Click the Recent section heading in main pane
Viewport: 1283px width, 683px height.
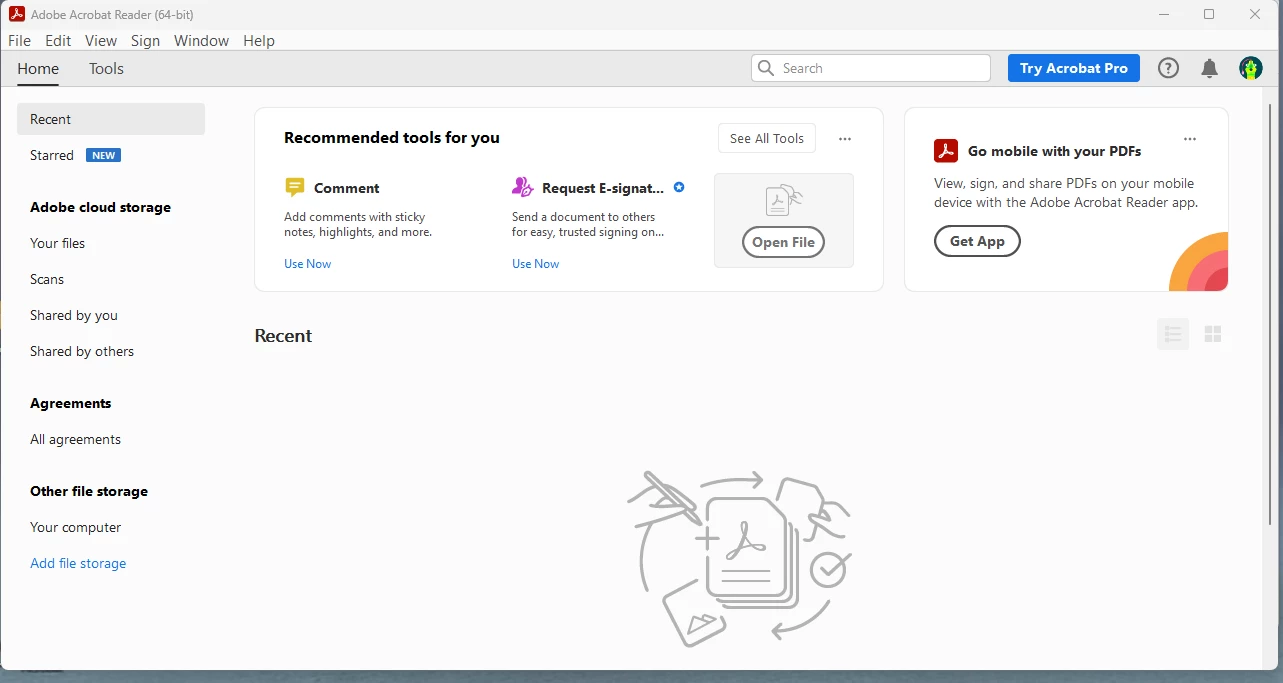tap(283, 336)
